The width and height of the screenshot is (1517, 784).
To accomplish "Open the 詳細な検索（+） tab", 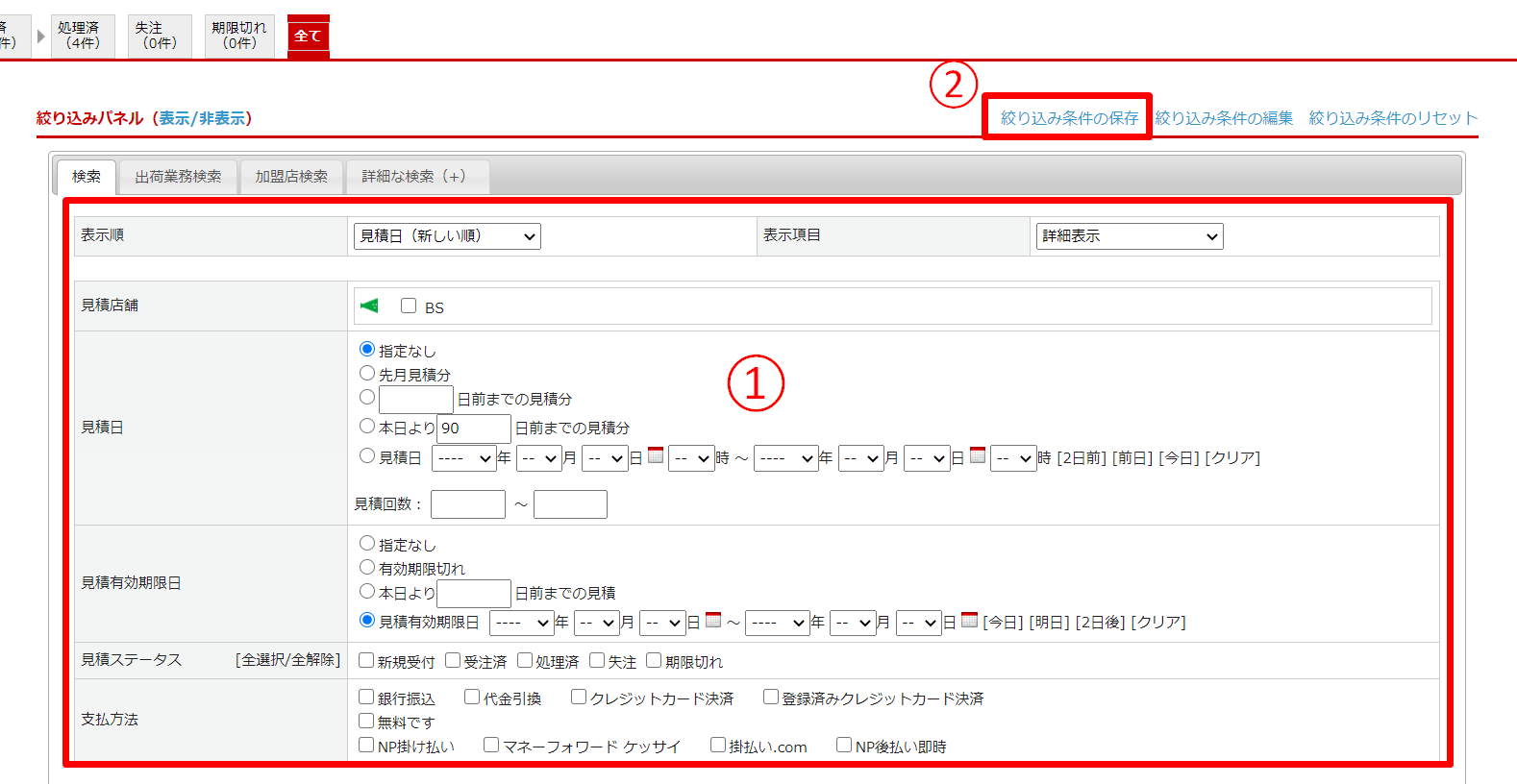I will coord(414,177).
